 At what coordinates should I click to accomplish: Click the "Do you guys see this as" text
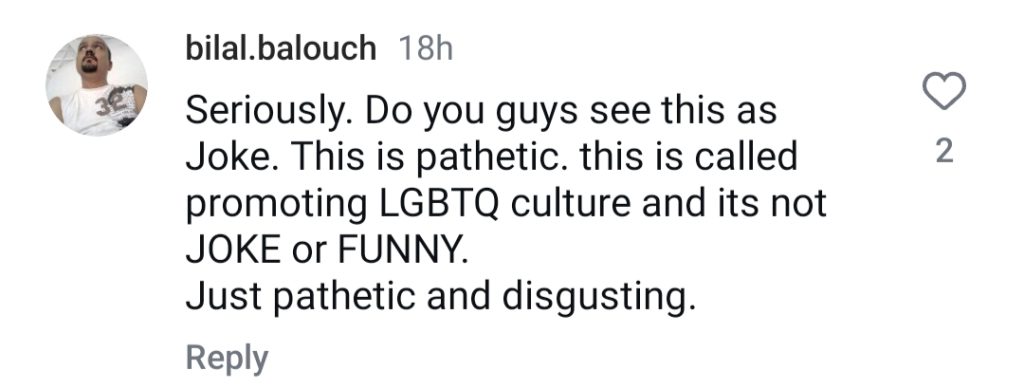[571, 112]
